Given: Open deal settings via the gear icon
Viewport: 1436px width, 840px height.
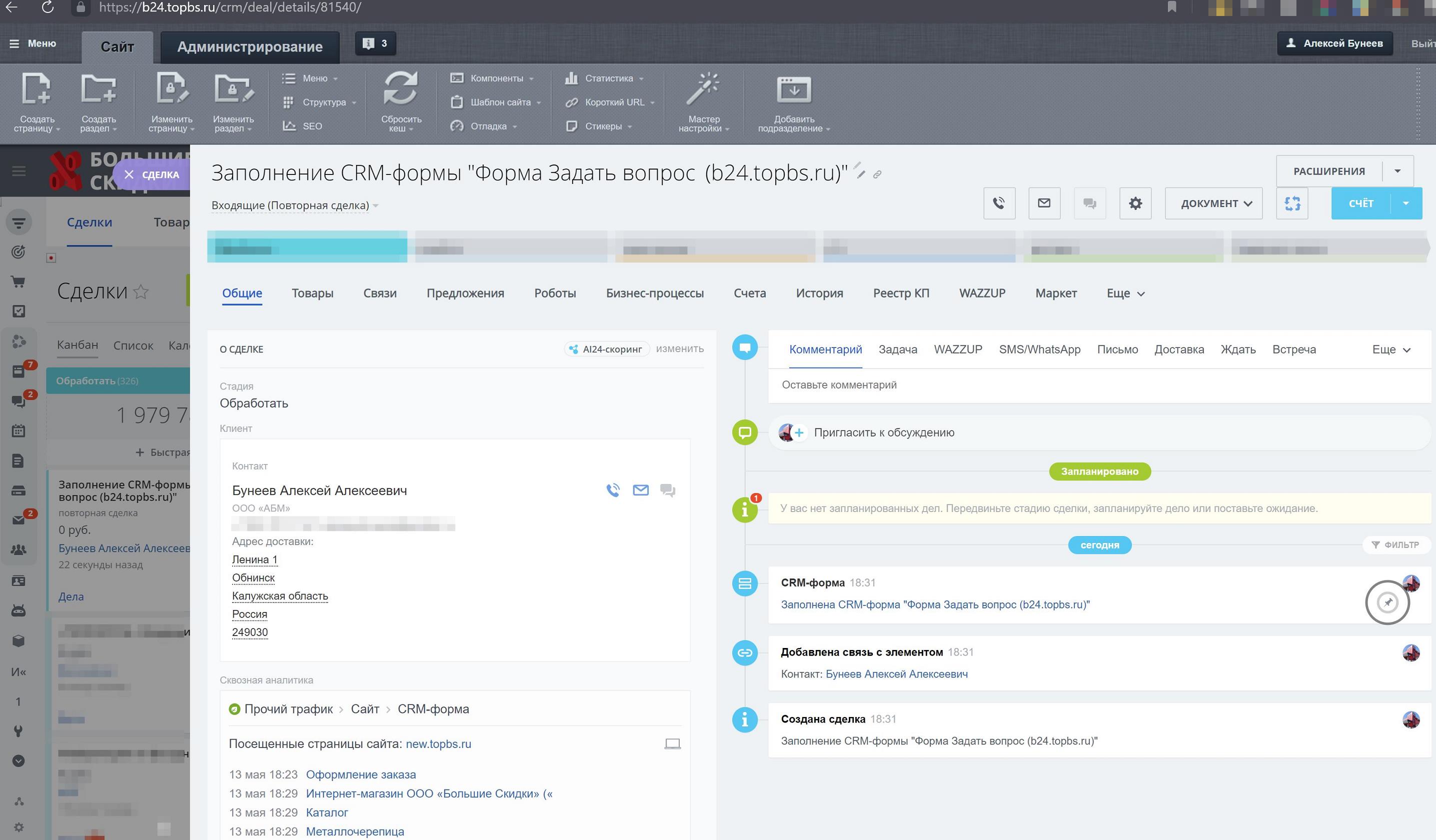Looking at the screenshot, I should [1135, 203].
